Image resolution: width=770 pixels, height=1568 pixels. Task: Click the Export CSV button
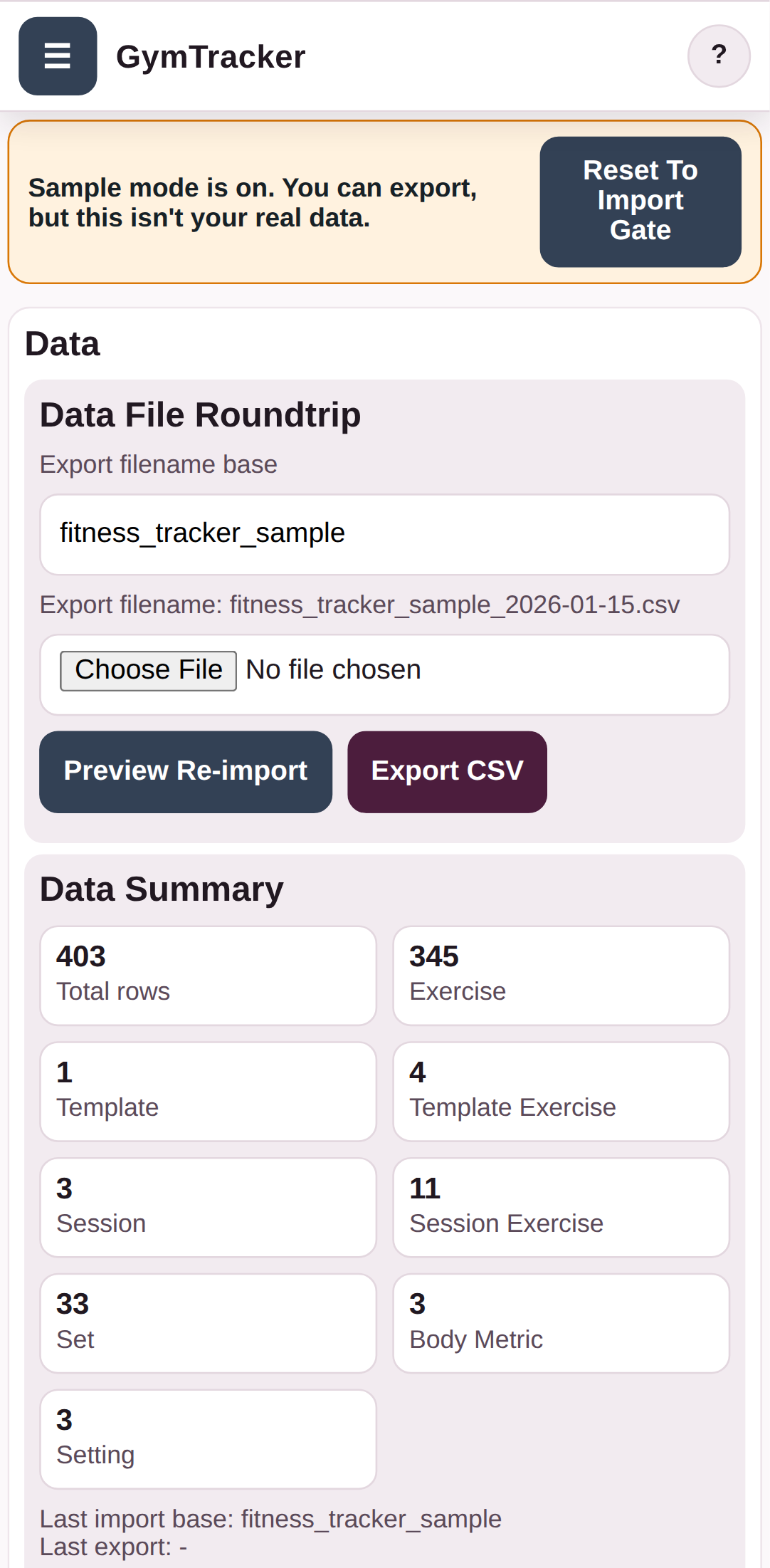[447, 771]
